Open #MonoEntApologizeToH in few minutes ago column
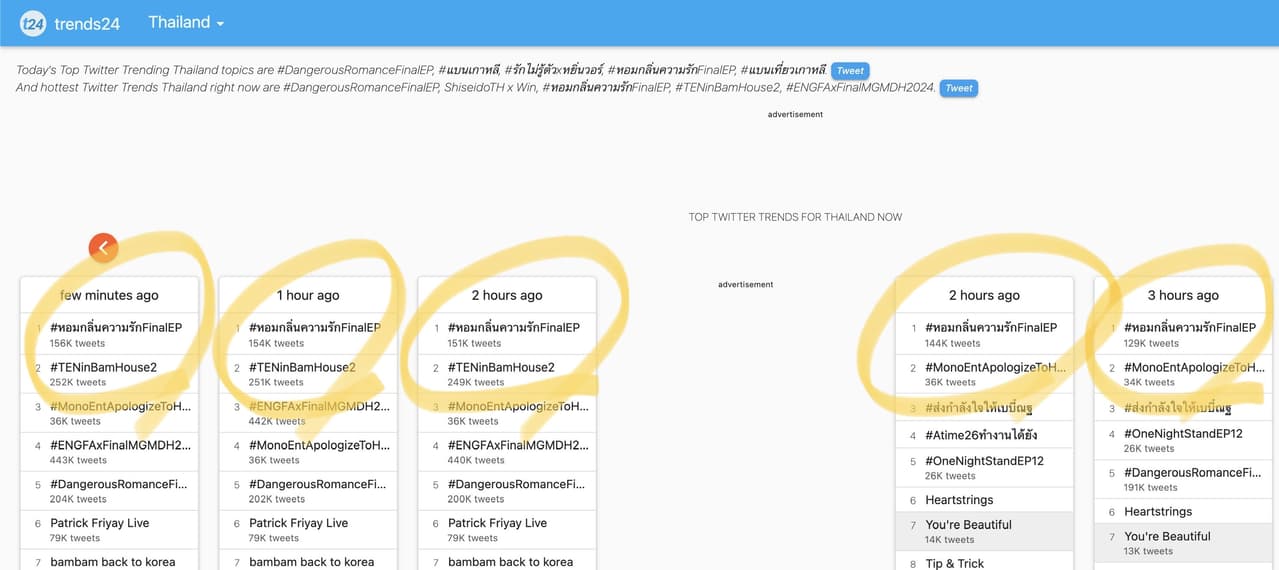Image resolution: width=1279 pixels, height=570 pixels. (x=120, y=406)
